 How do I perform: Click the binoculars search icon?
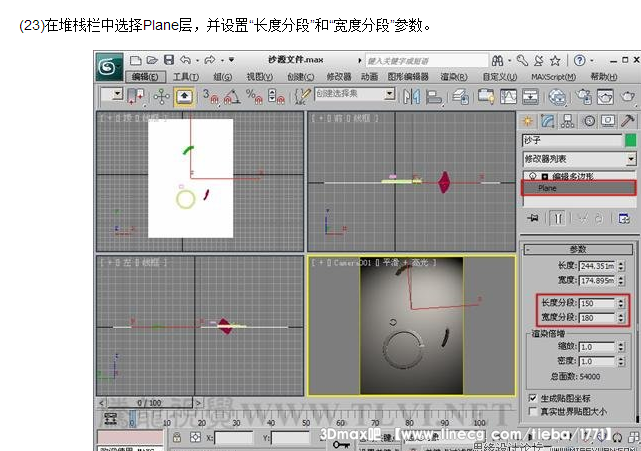(498, 61)
